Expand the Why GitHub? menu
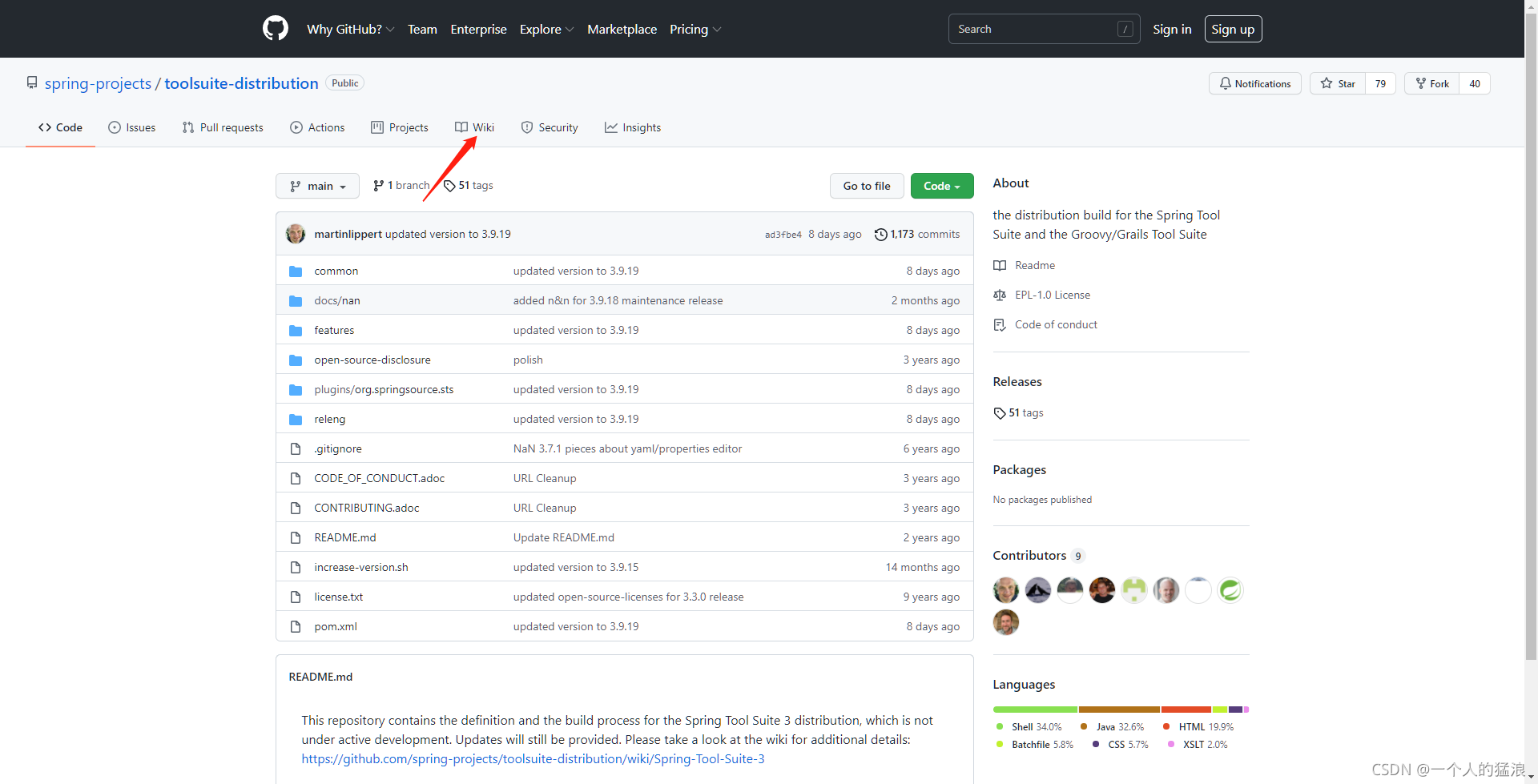Image resolution: width=1538 pixels, height=784 pixels. 351,29
